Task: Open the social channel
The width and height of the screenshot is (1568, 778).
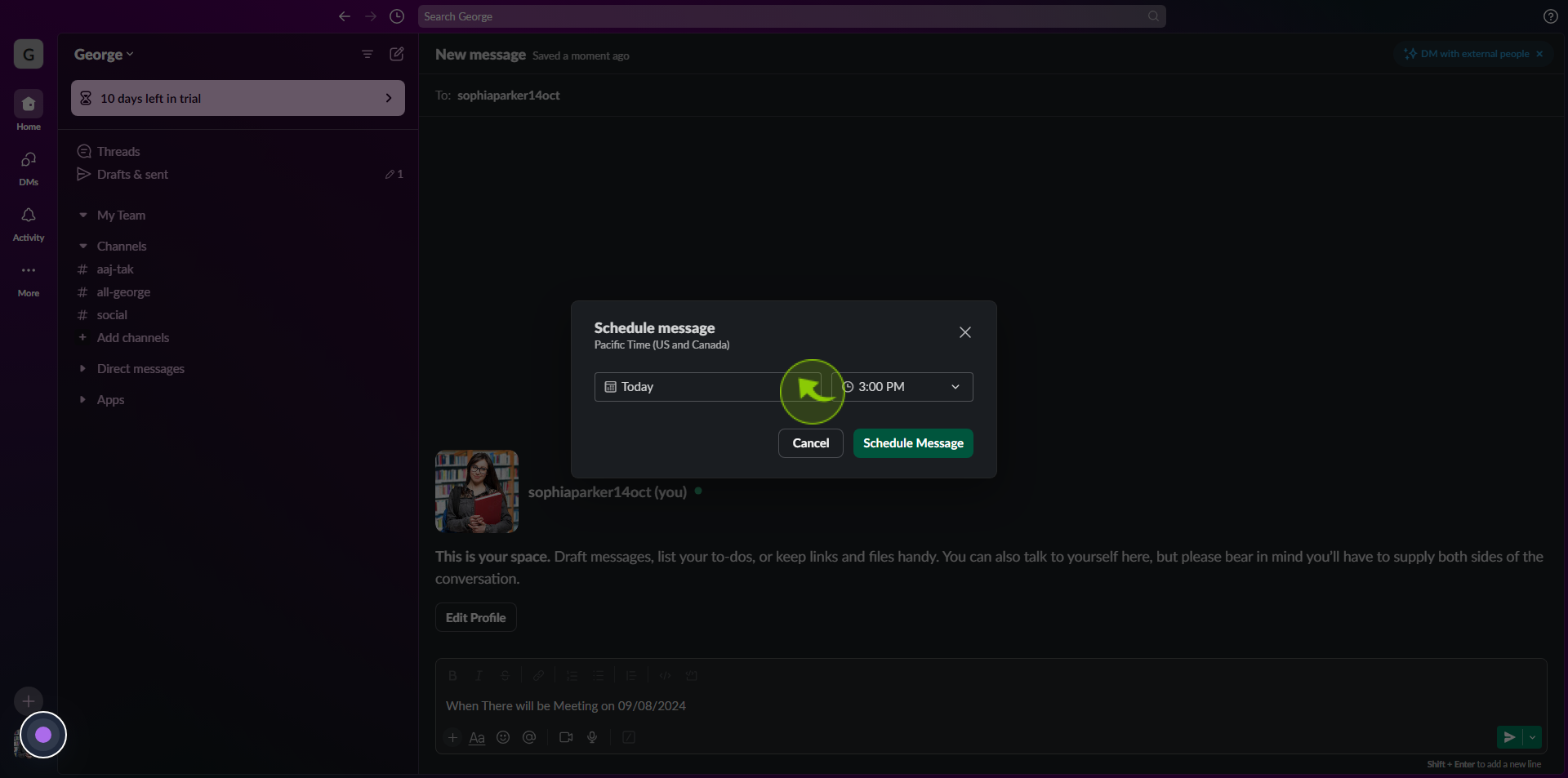Action: point(112,315)
